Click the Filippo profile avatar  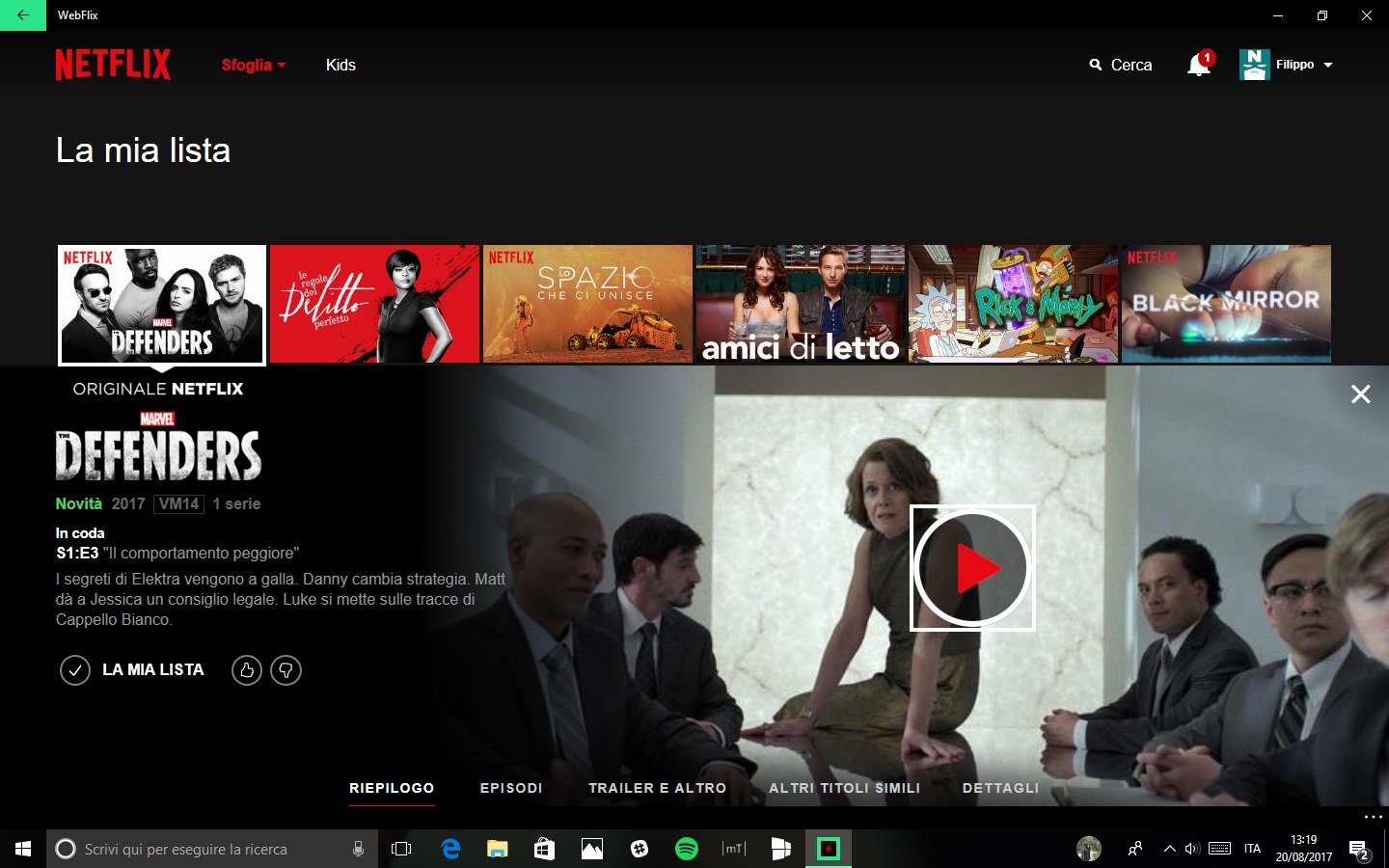pyautogui.click(x=1254, y=65)
